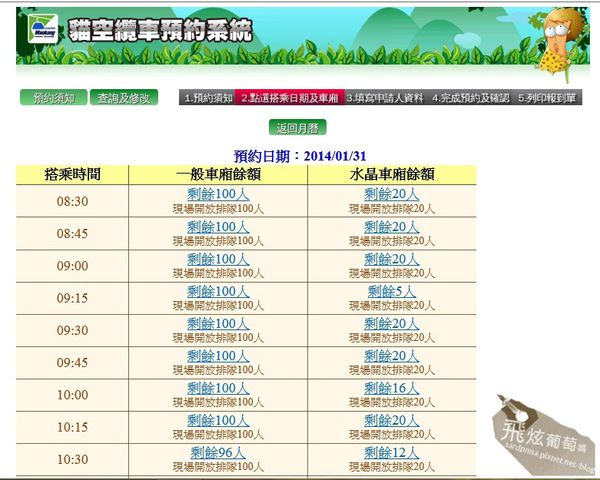Click the 08:30 time cell
600x480 pixels.
click(72, 201)
